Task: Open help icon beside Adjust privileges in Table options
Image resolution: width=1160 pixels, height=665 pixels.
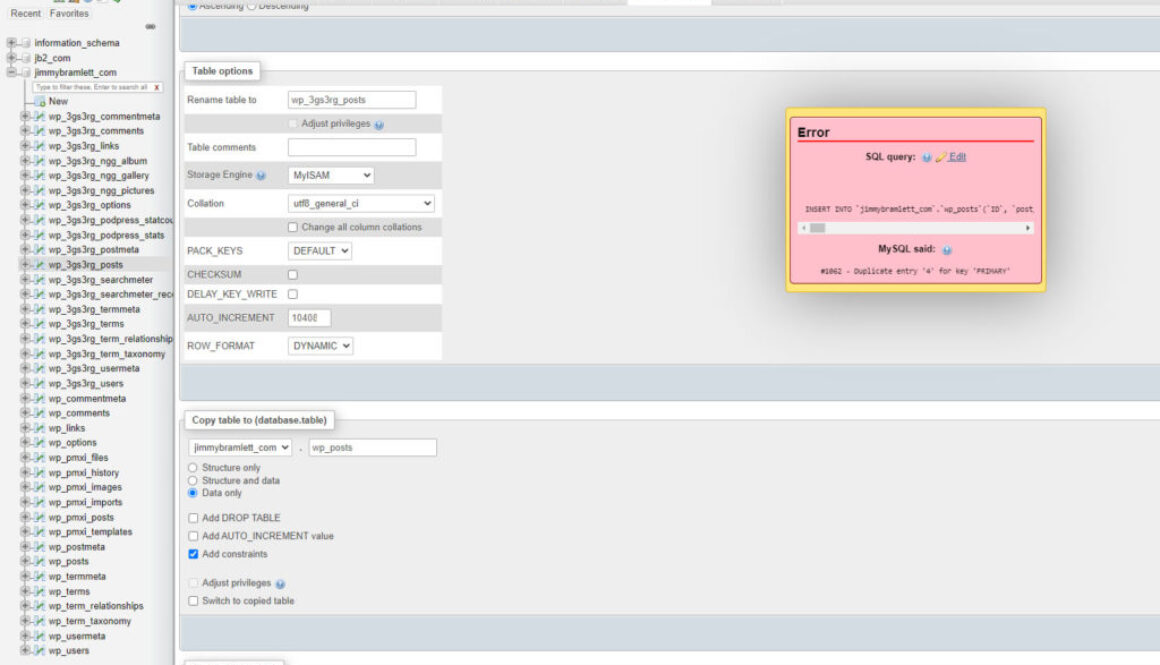Action: [x=379, y=125]
